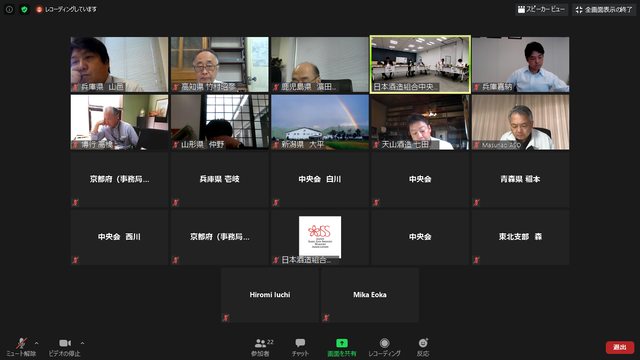Screen dimensions: 640x360
Task: Unmute the microphone
Action: pyautogui.click(x=21, y=347)
